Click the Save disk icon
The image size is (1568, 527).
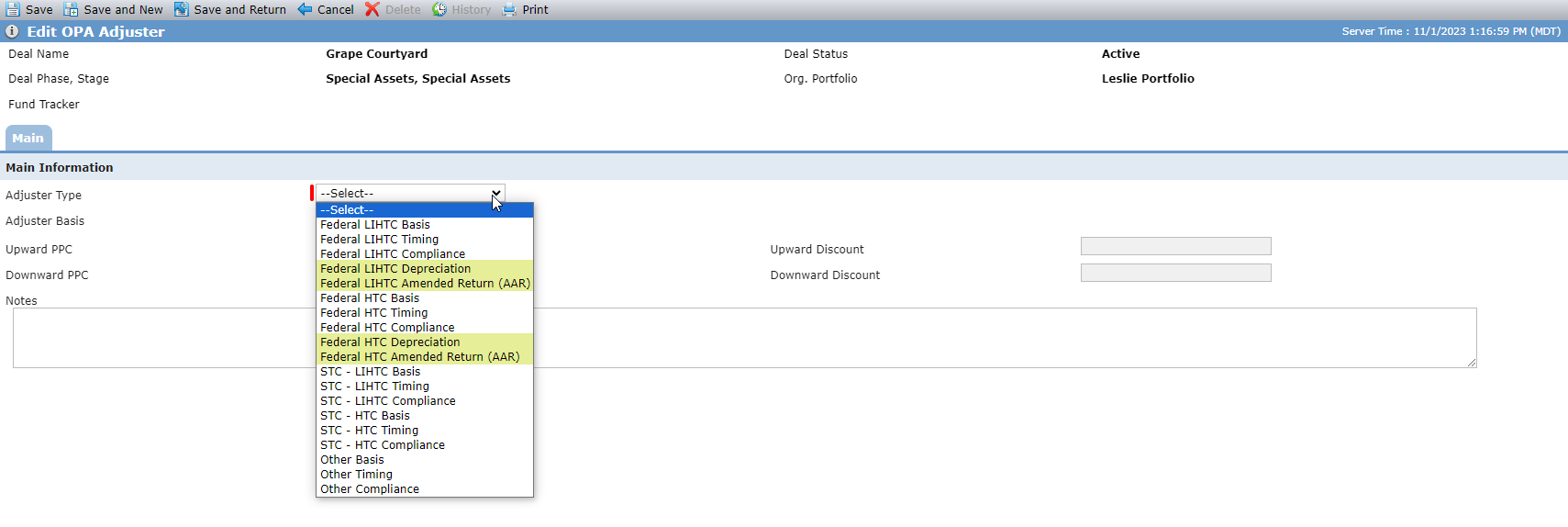13,9
